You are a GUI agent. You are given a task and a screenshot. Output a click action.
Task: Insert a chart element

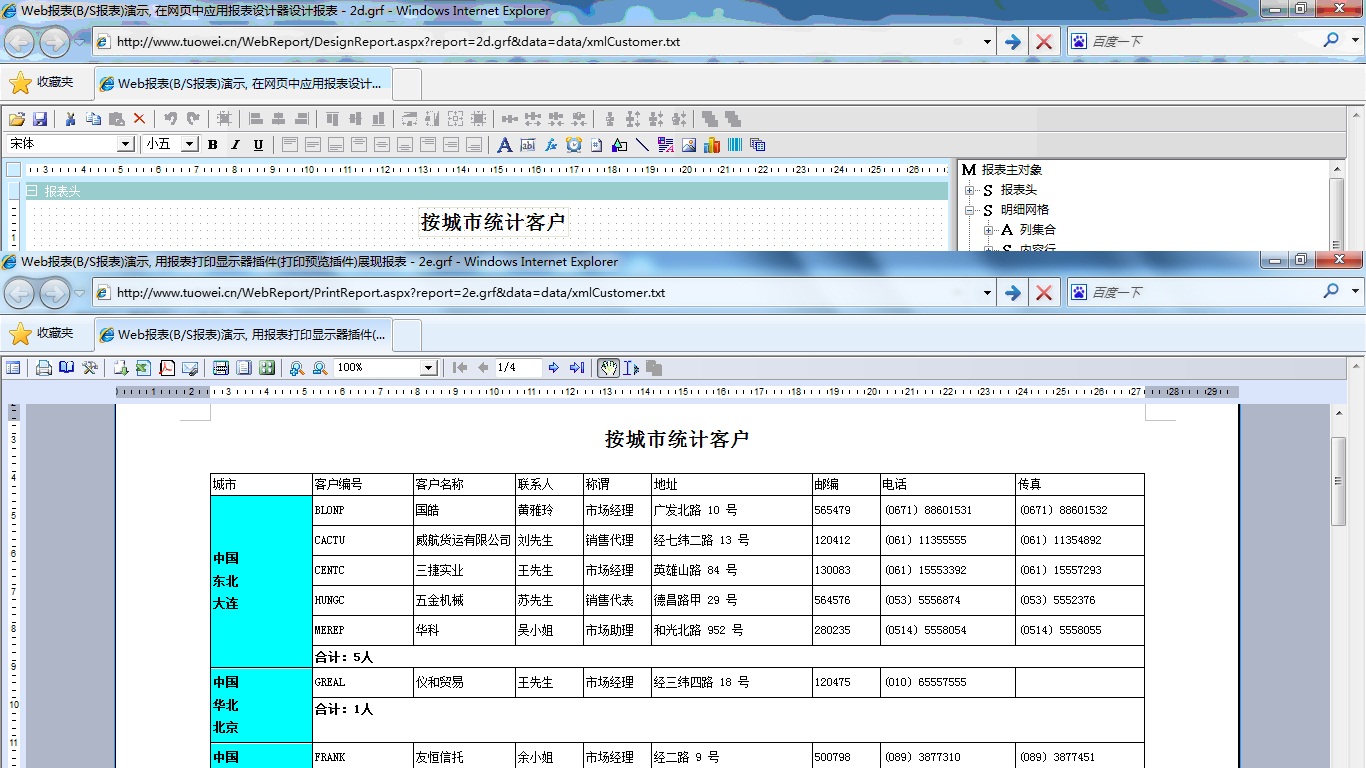(712, 145)
